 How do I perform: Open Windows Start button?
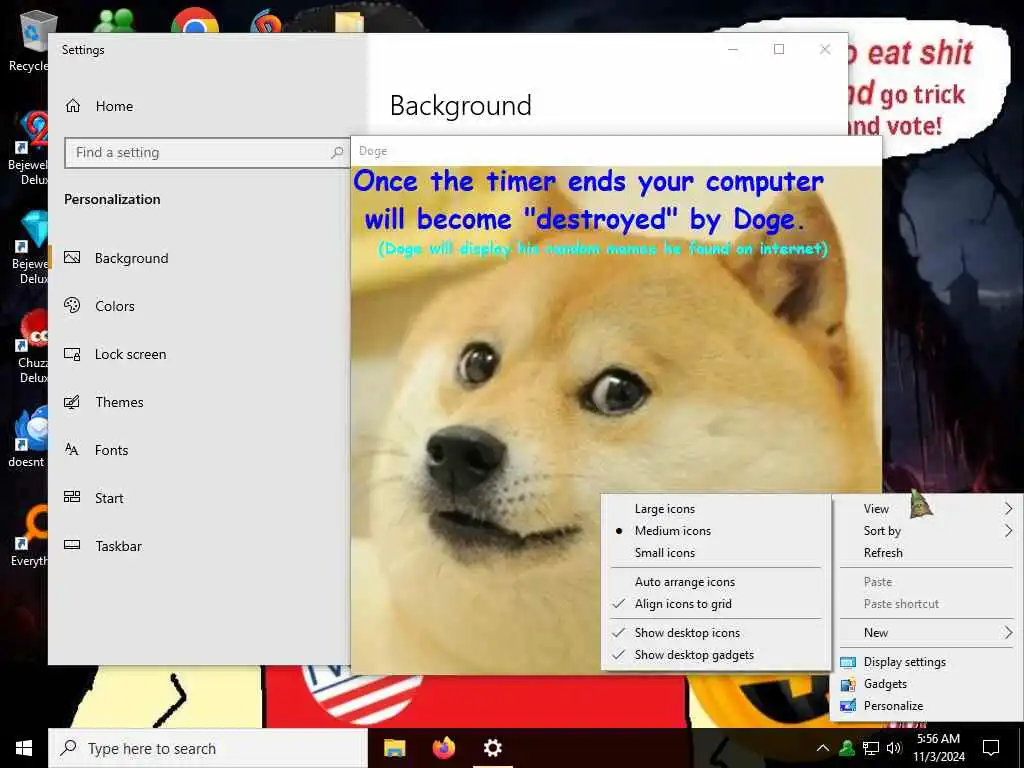tap(24, 748)
